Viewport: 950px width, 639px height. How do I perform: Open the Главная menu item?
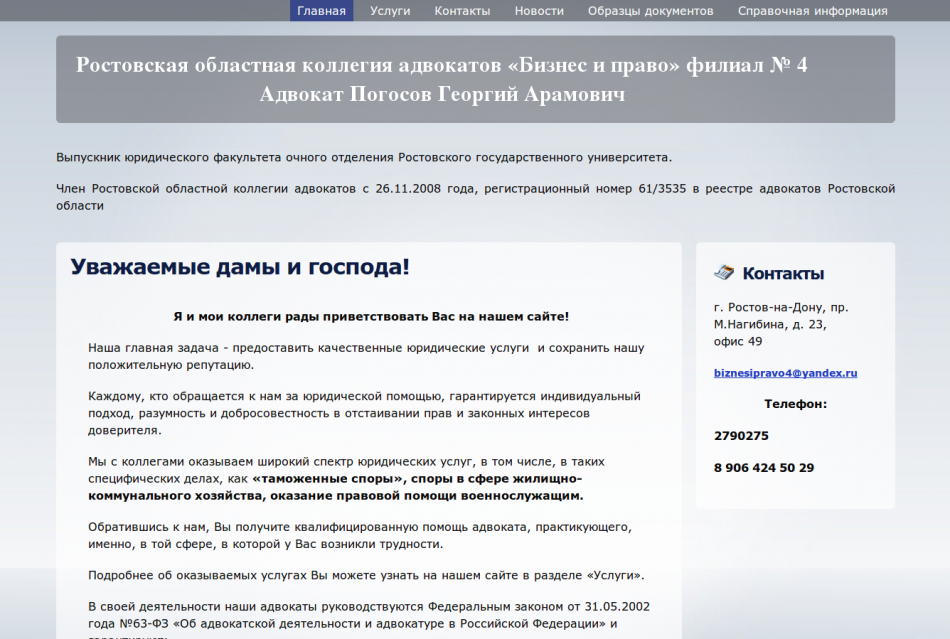(321, 11)
